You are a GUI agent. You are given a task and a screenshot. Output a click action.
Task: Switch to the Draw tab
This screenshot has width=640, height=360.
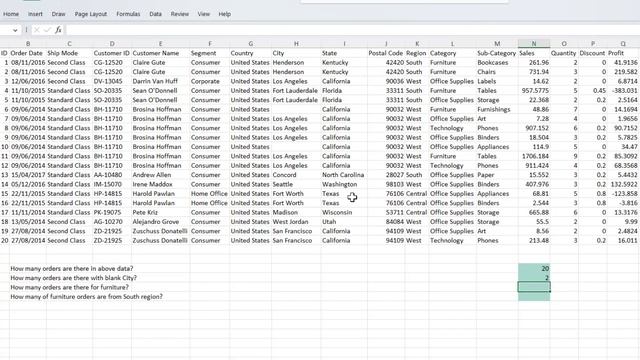[58, 14]
